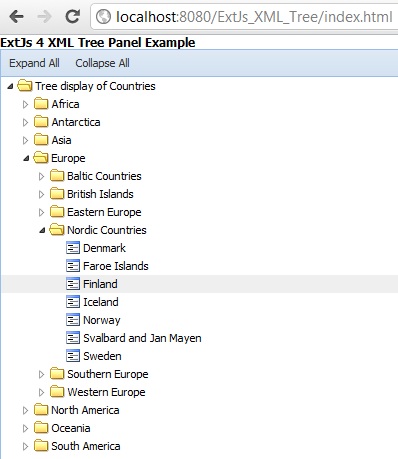Click the globe site-info icon in the address bar
Viewport: 398px width, 459px height.
103,17
